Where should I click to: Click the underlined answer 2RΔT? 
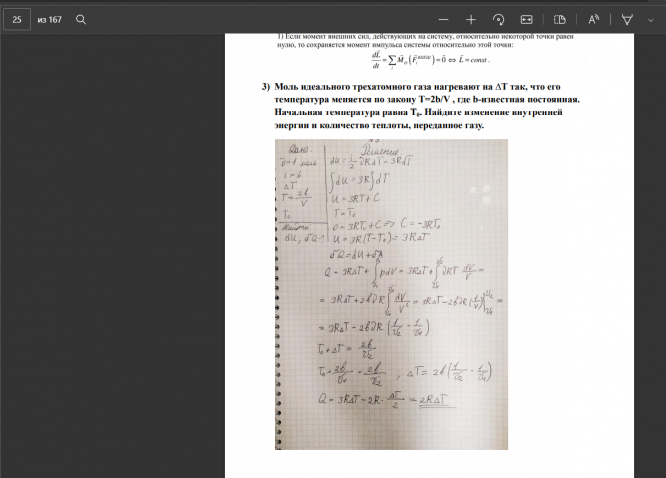coord(433,400)
